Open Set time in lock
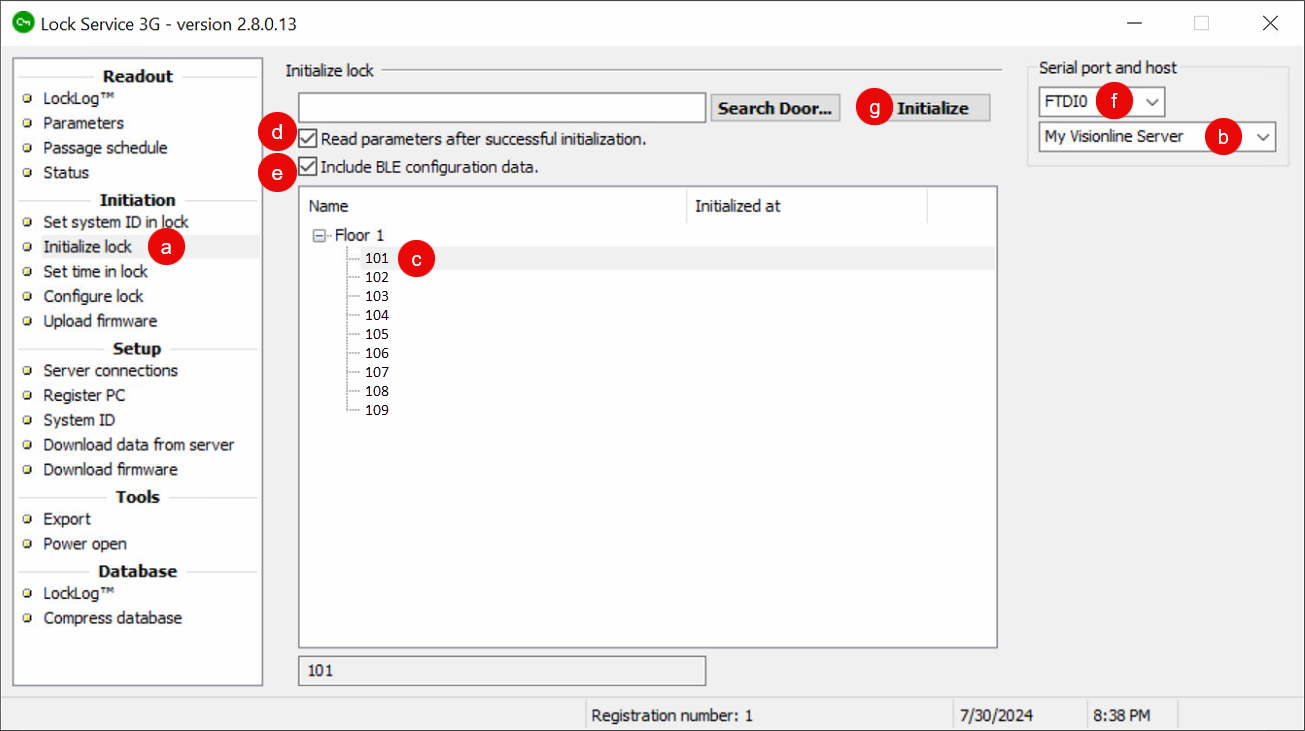 [95, 271]
